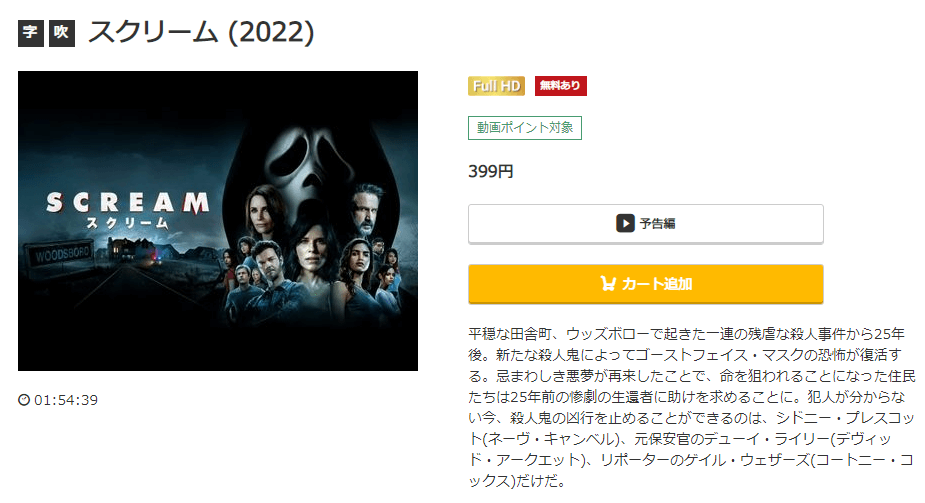
Task: Click the 字 subtitle badge icon
Action: click(x=31, y=33)
